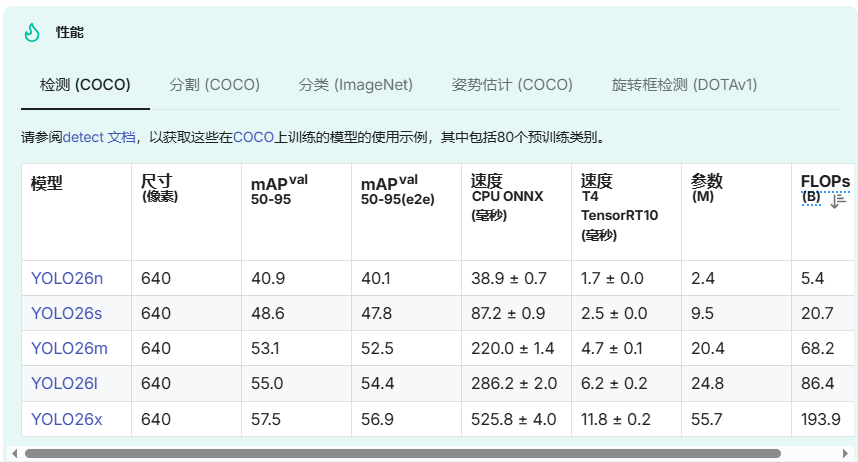Click the flame icon beside 性能 heading
The image size is (858, 462).
32,32
